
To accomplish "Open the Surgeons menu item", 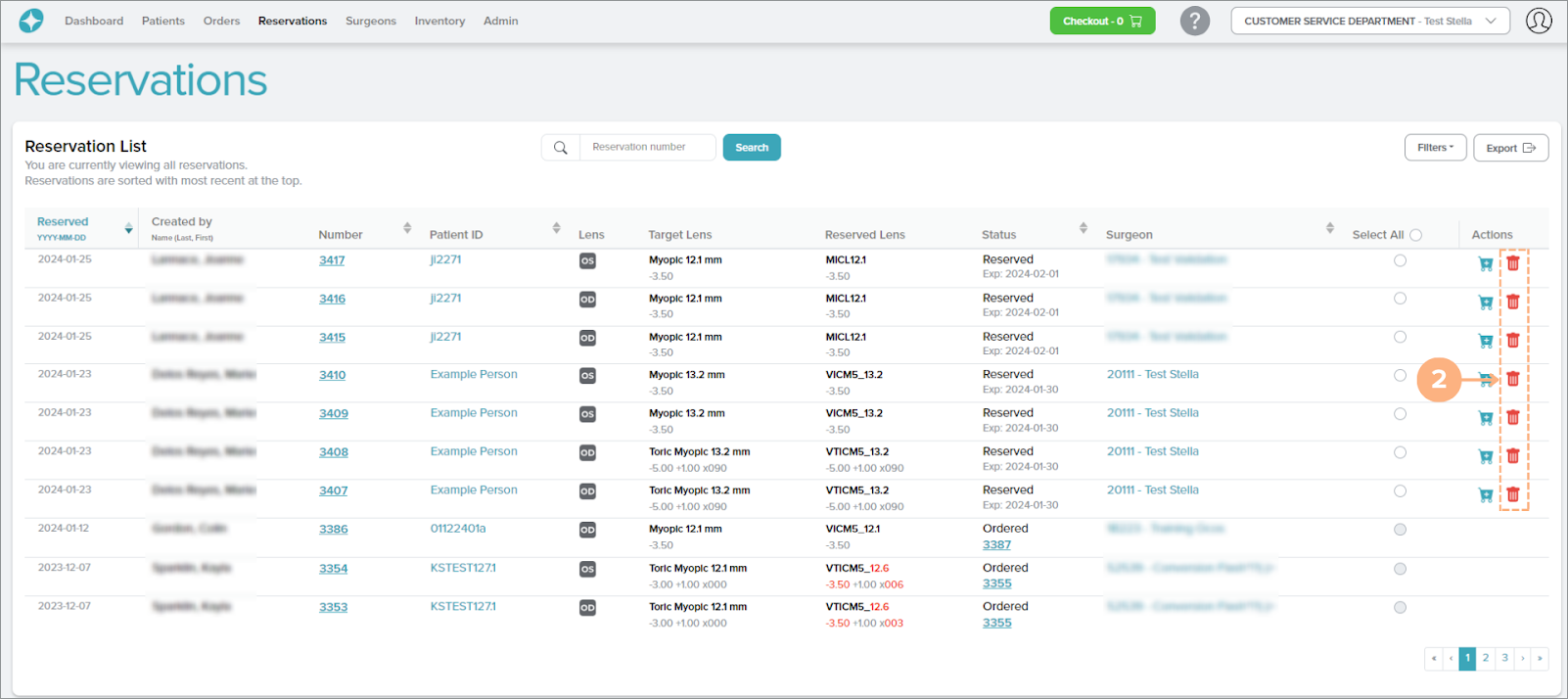I will (x=370, y=21).
